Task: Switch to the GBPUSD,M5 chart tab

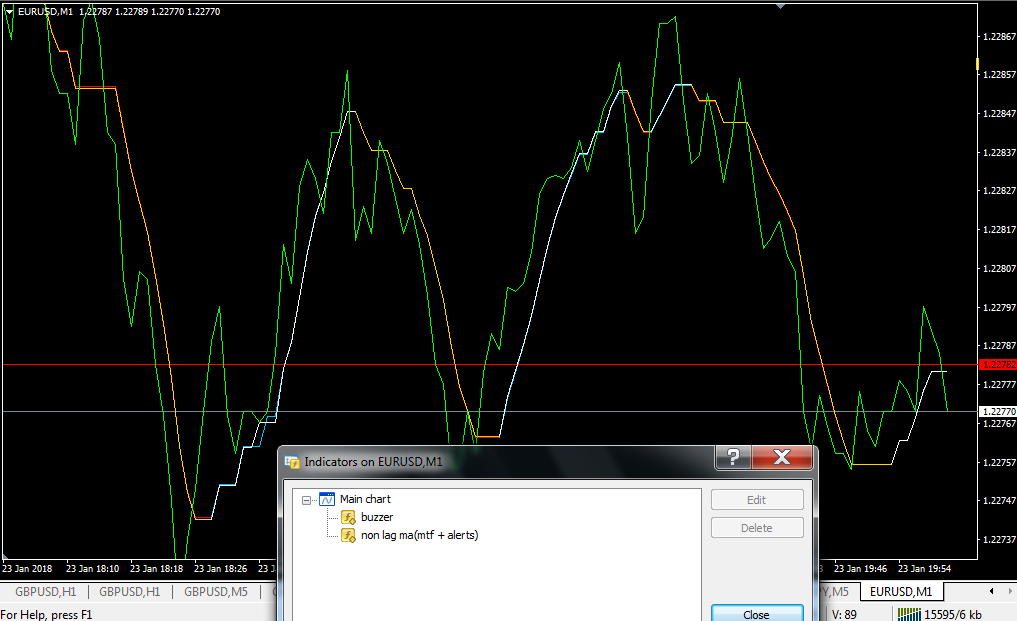Action: (x=215, y=592)
